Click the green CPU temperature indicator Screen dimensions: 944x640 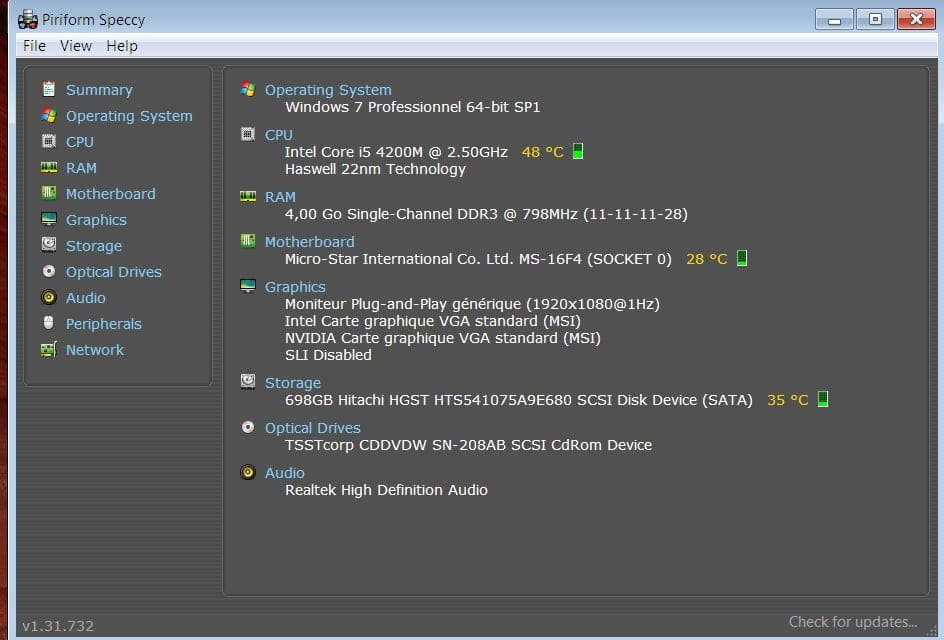click(x=578, y=152)
